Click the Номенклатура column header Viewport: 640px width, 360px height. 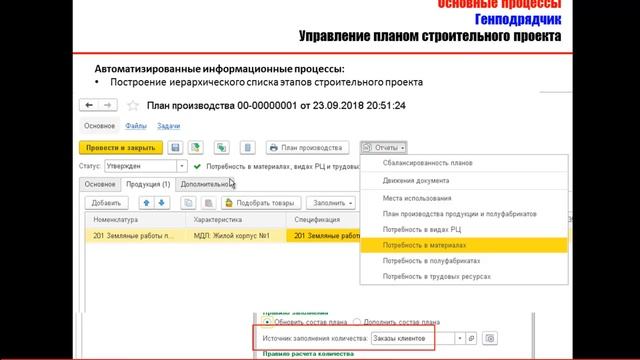(x=136, y=220)
